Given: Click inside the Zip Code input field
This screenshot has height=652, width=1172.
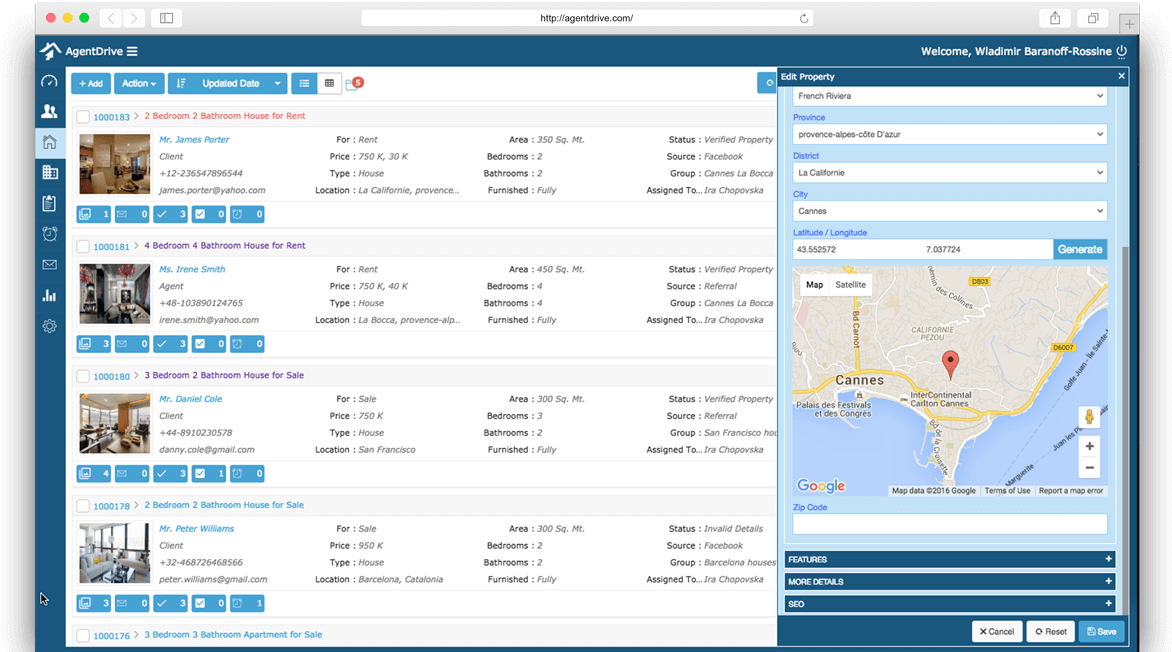Looking at the screenshot, I should (948, 524).
